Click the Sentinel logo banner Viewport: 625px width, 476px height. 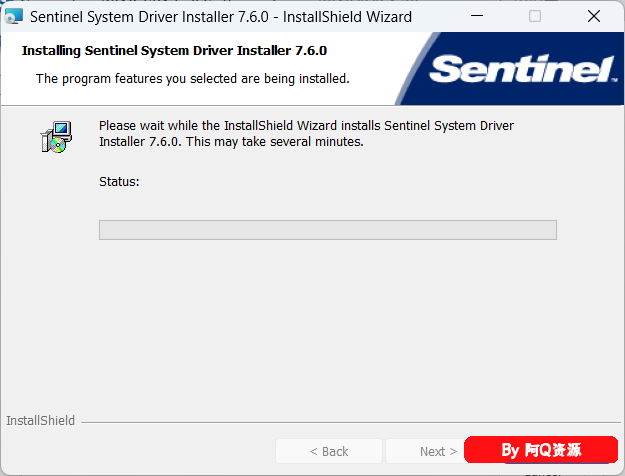[509, 69]
